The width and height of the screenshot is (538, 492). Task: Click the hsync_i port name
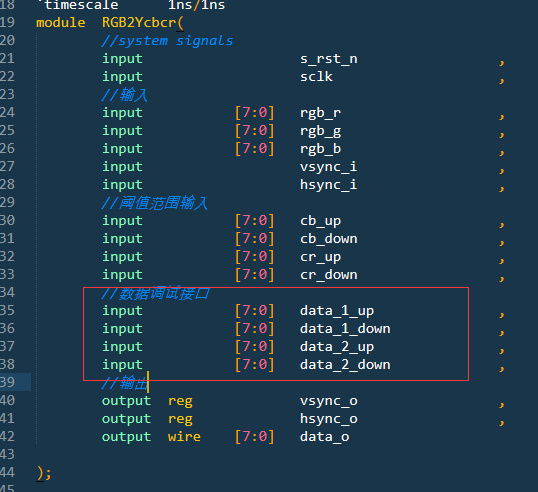pyautogui.click(x=329, y=185)
